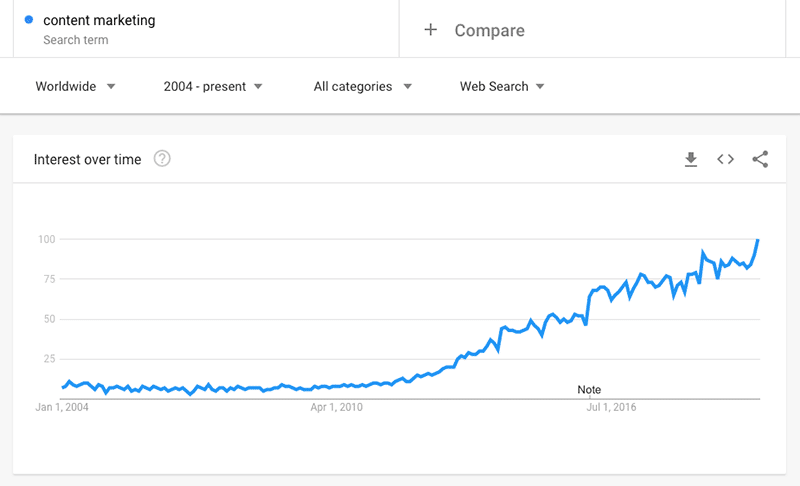
Task: Edit the content marketing search term
Action: coord(99,20)
